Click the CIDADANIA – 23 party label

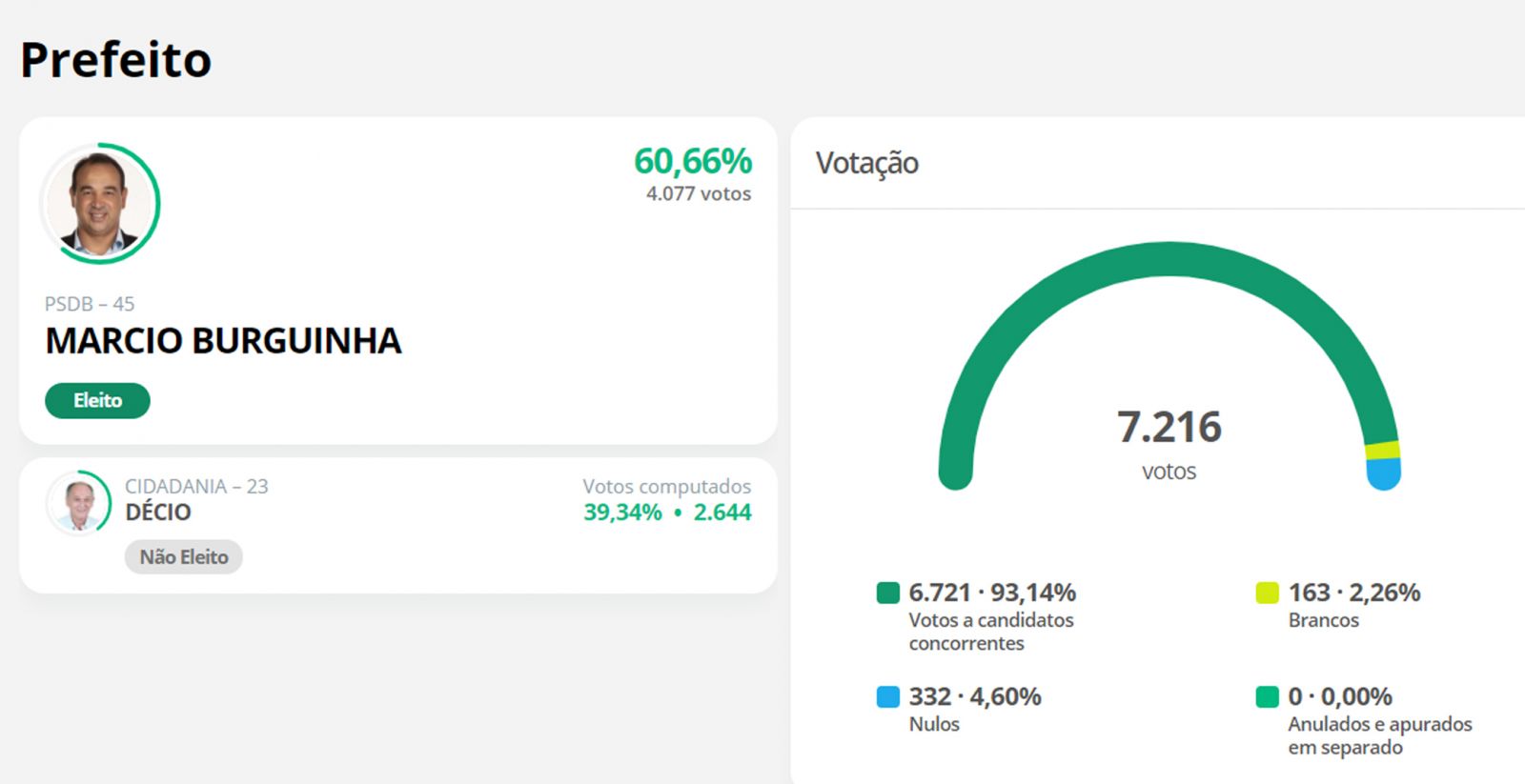pyautogui.click(x=196, y=487)
